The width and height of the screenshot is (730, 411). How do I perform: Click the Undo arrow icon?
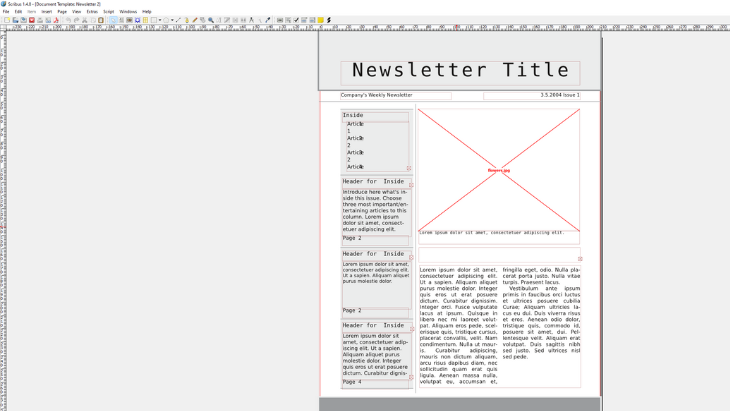(x=68, y=20)
